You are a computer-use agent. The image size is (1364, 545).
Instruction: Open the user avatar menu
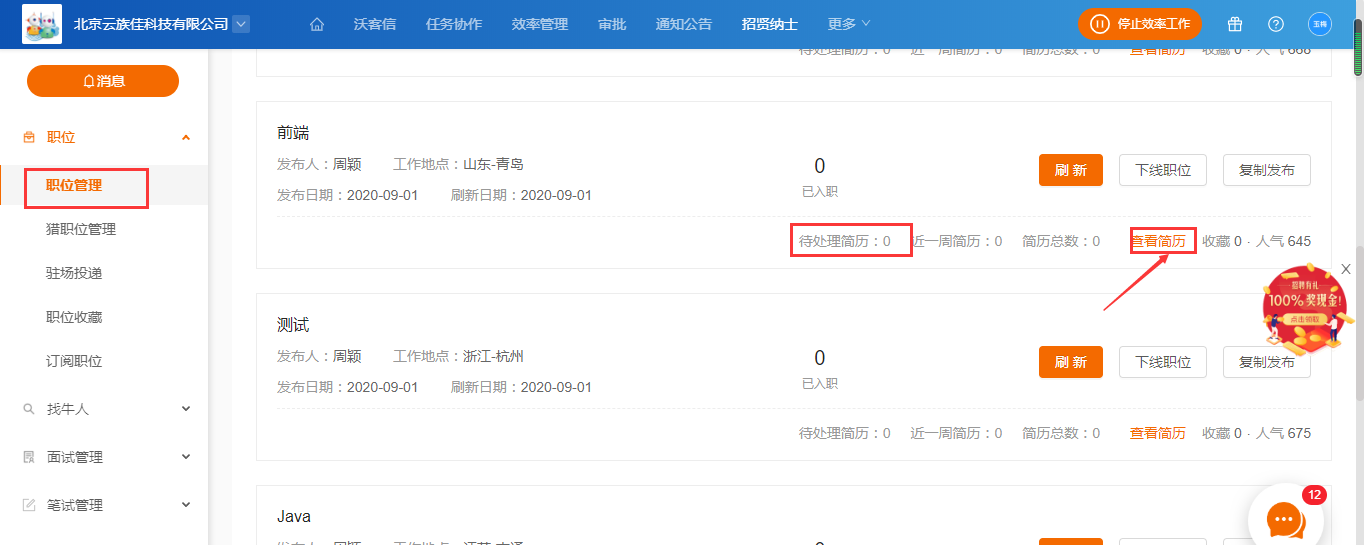point(1320,24)
